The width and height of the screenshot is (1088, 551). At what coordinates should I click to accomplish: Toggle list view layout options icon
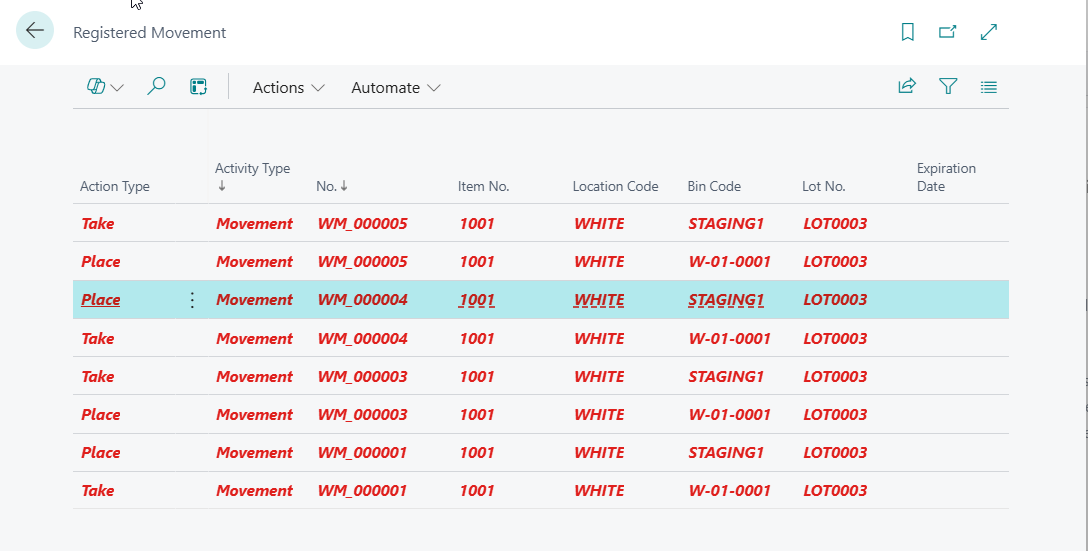tap(989, 87)
